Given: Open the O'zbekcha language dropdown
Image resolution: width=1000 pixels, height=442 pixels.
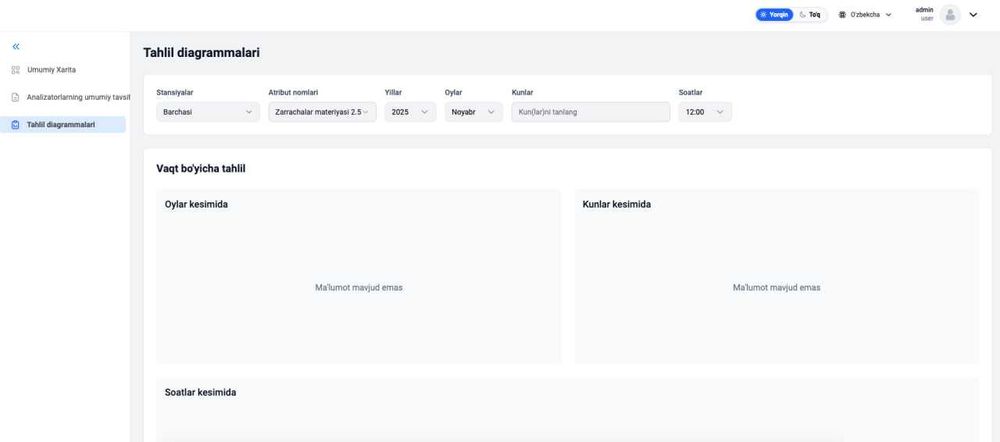Looking at the screenshot, I should click(x=865, y=15).
